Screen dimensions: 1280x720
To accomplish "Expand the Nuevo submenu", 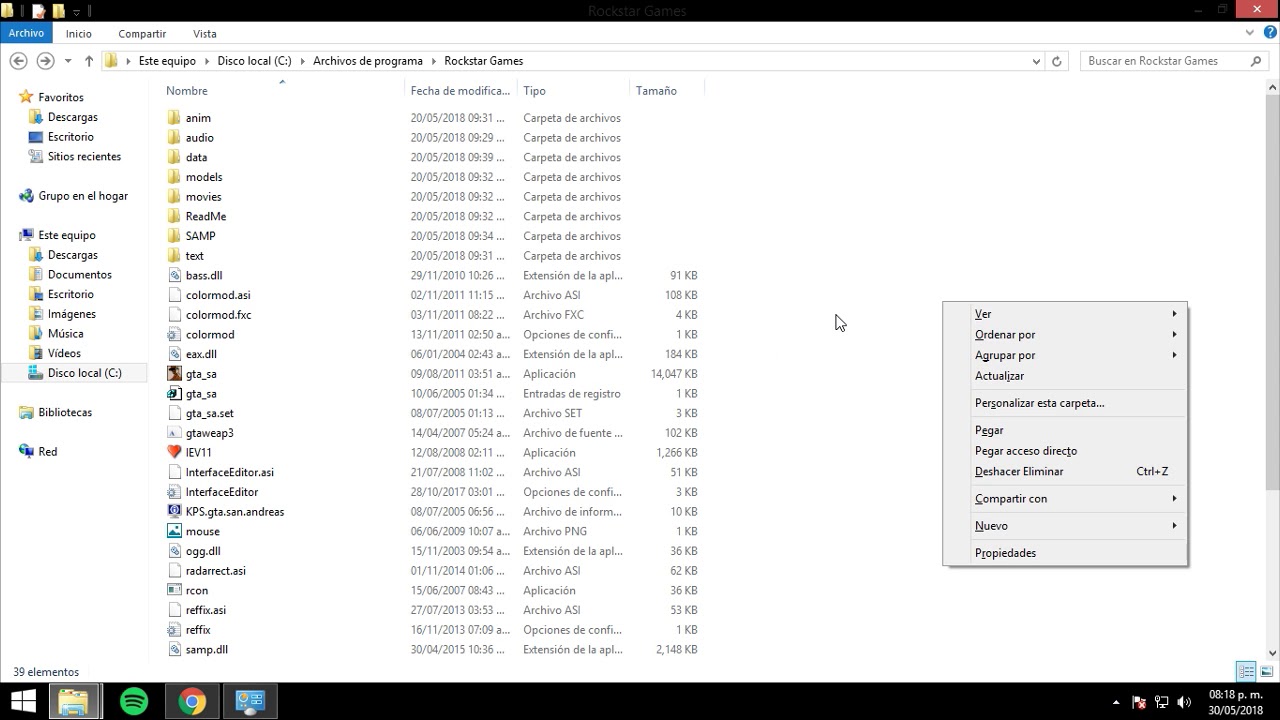I will (1065, 526).
